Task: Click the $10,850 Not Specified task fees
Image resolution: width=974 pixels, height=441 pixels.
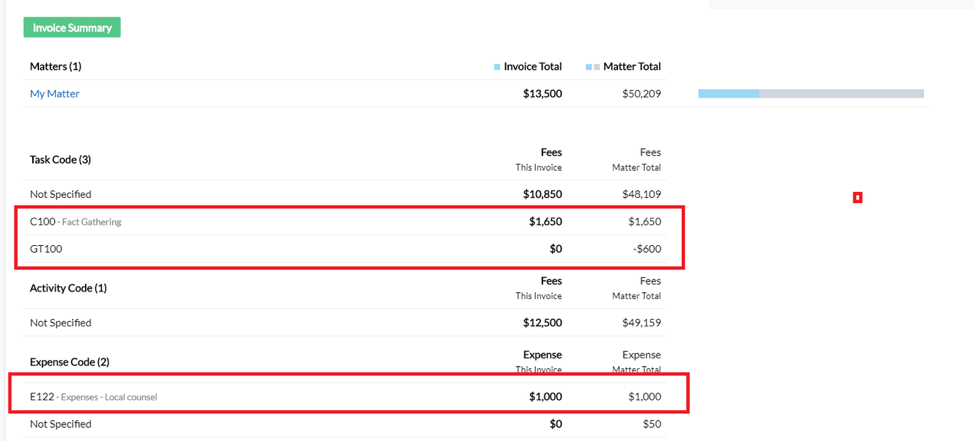Action: tap(542, 194)
